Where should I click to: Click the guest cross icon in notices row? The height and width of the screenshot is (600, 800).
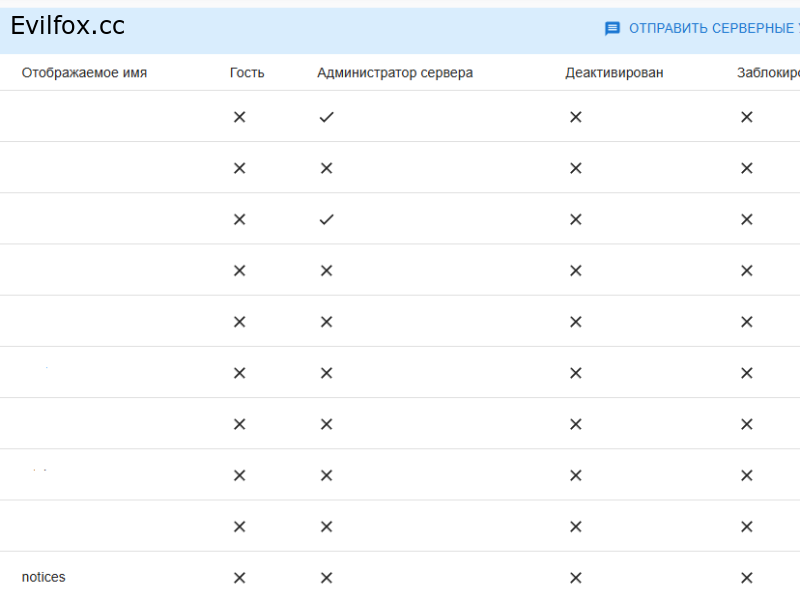[239, 578]
